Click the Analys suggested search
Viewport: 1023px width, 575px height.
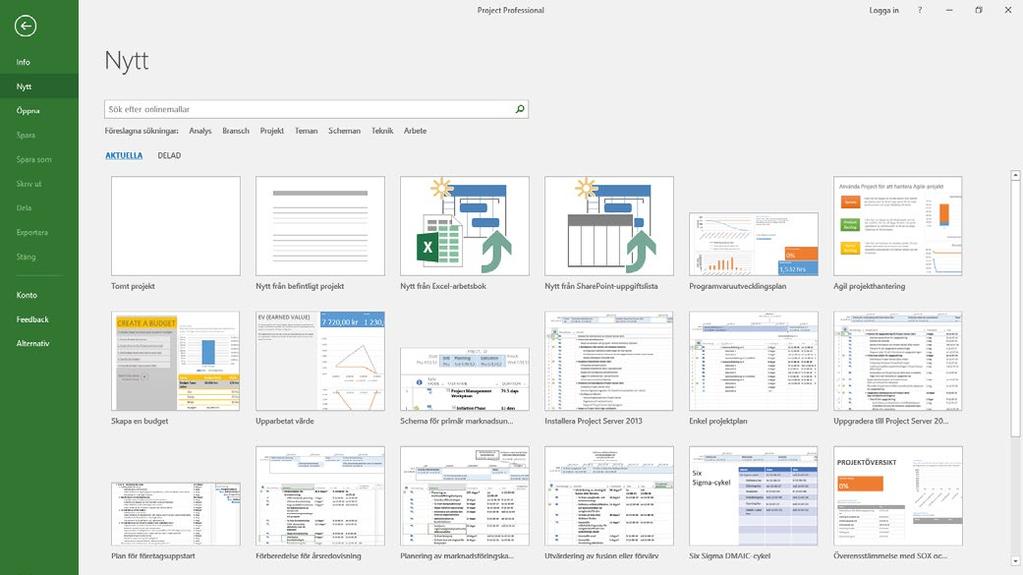pos(200,131)
